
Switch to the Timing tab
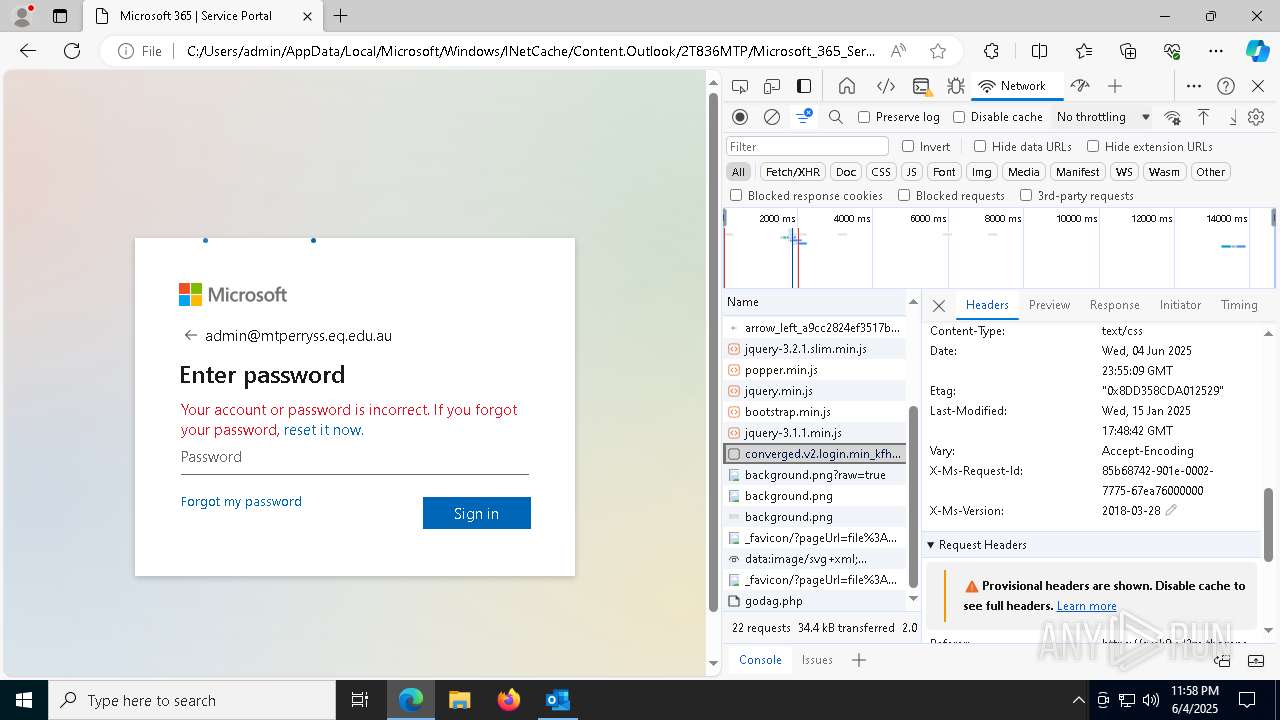(x=1239, y=305)
